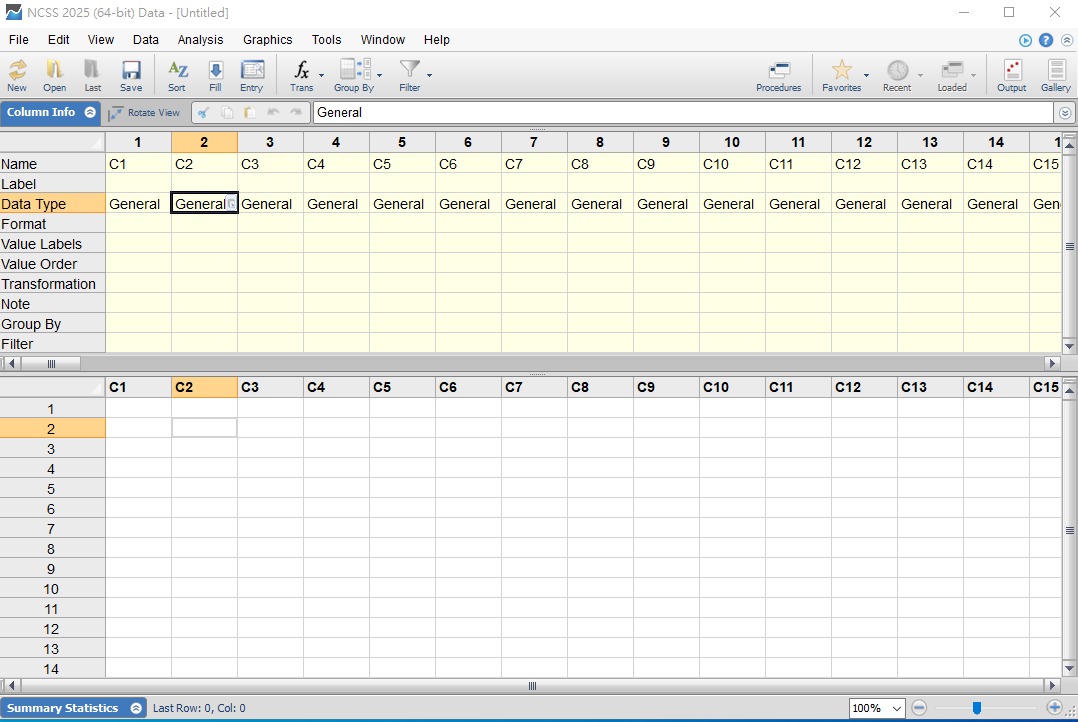Click the New dataset toolbar icon
Viewport: 1078px width, 722px height.
(x=17, y=75)
